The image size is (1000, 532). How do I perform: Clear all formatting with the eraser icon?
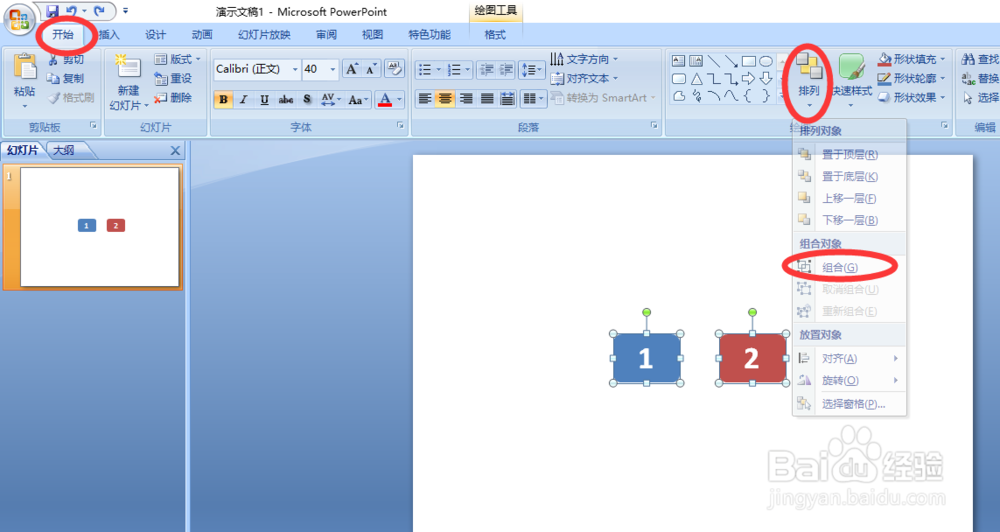pos(394,69)
